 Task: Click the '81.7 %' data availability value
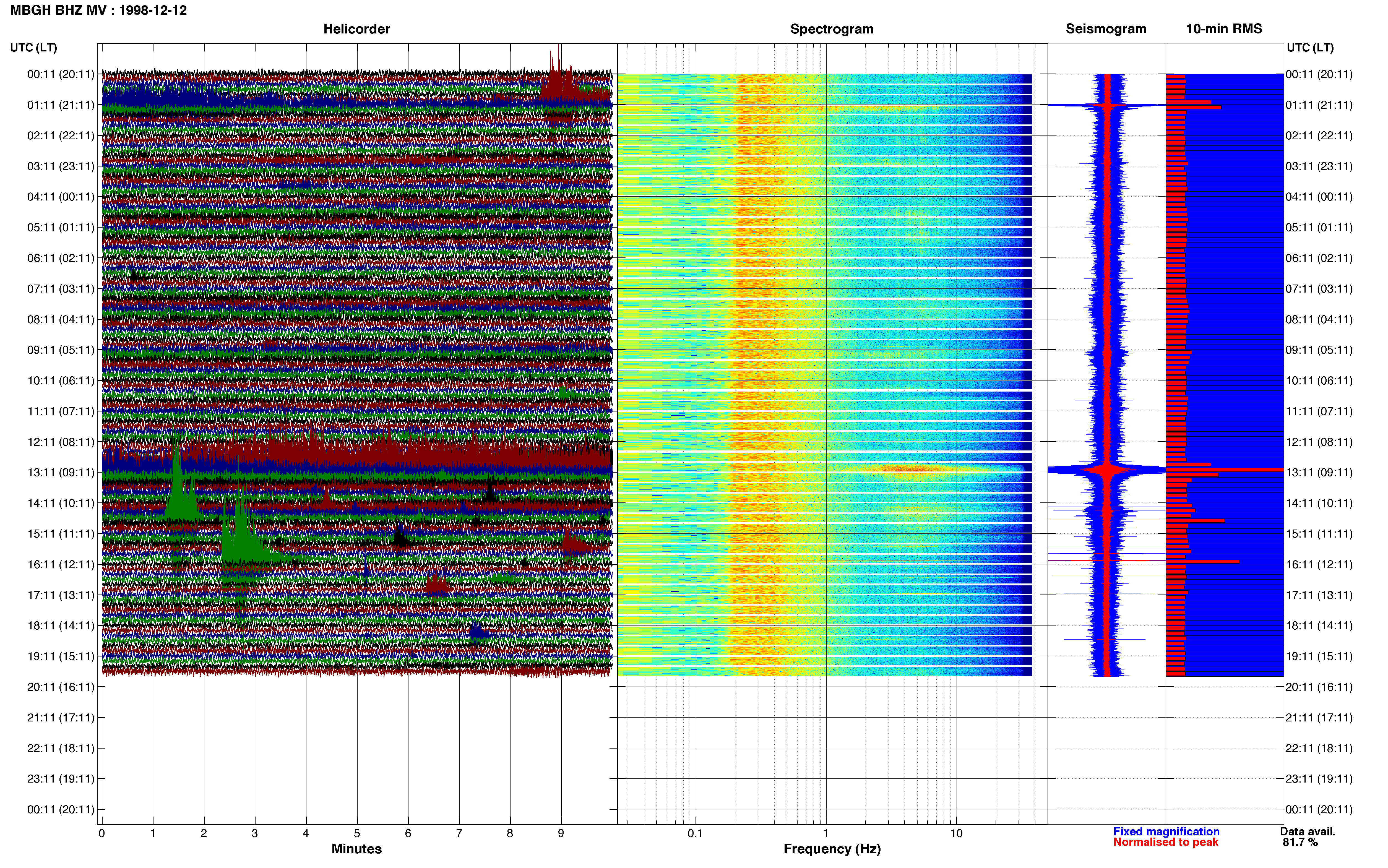click(x=1300, y=842)
